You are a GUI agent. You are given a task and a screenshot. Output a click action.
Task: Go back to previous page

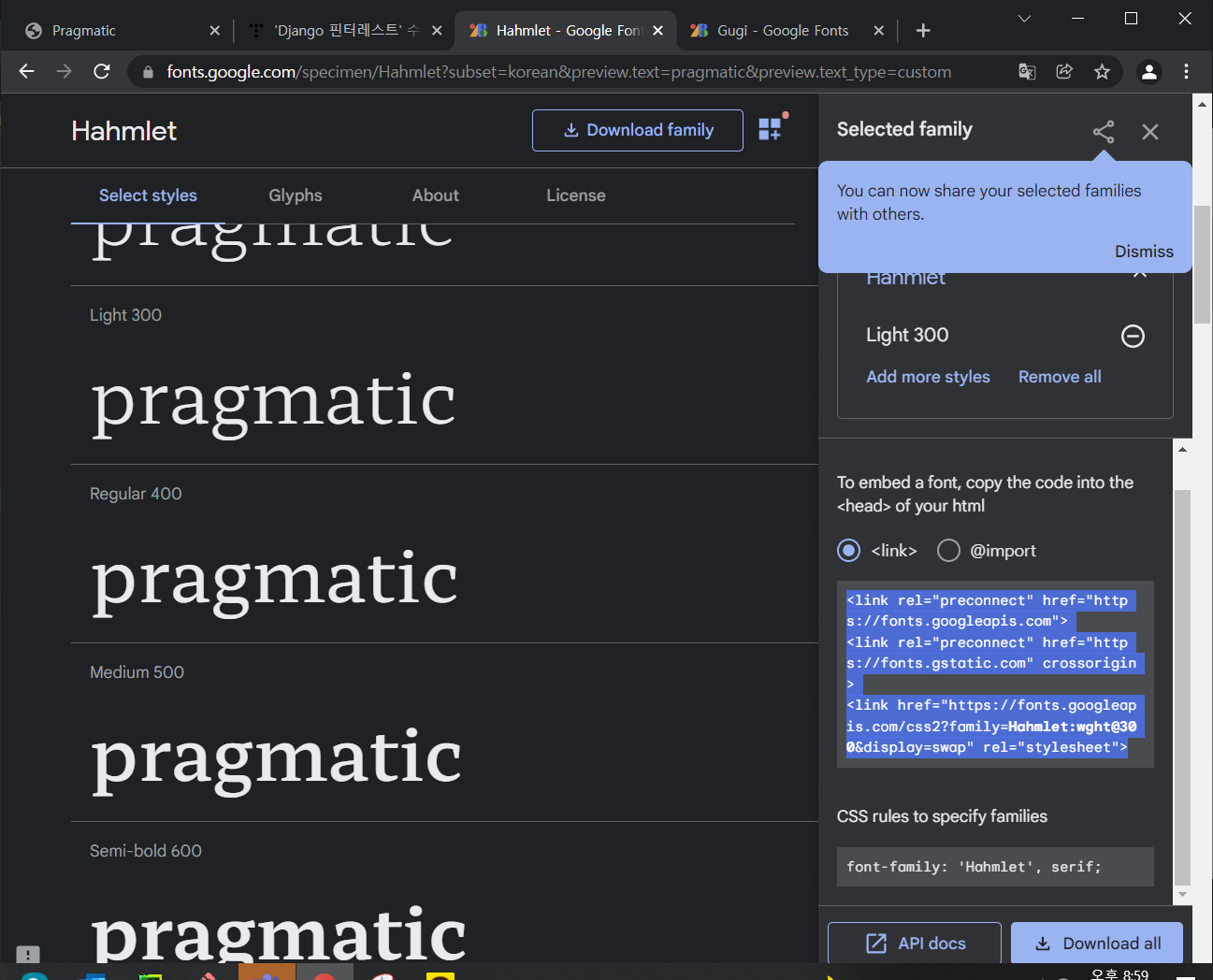coord(26,72)
